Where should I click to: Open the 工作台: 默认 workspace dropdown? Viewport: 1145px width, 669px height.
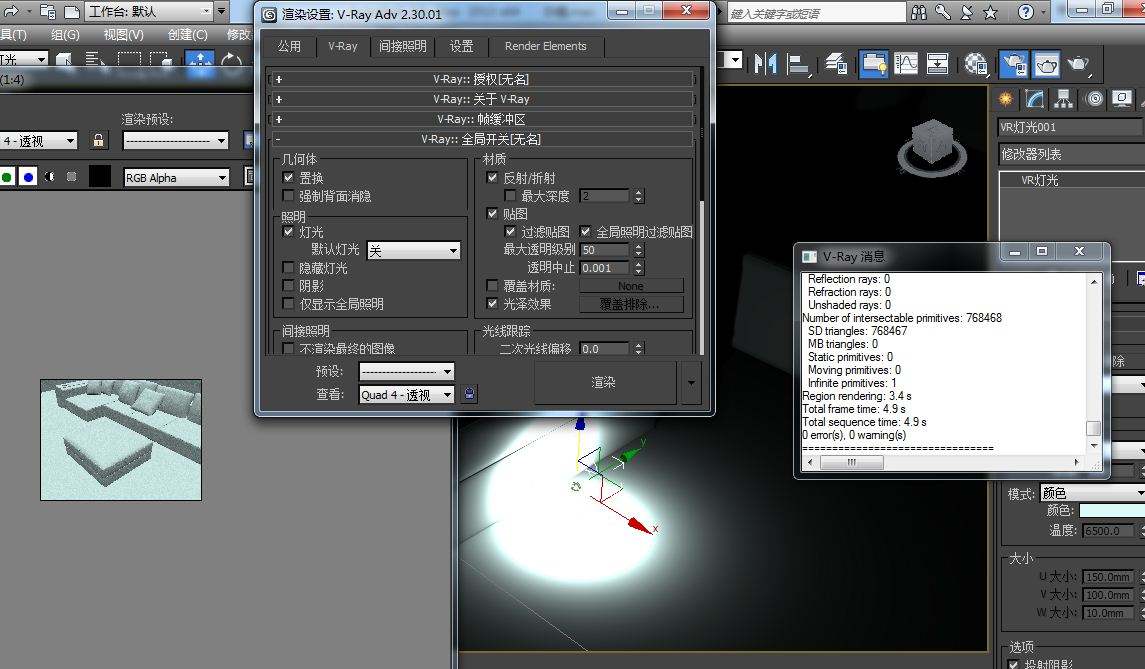click(149, 11)
